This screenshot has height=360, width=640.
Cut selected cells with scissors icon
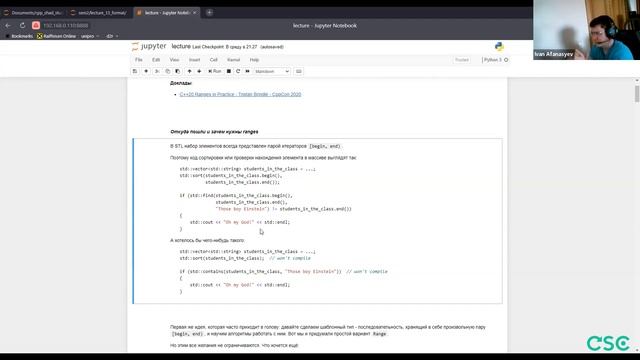point(157,71)
